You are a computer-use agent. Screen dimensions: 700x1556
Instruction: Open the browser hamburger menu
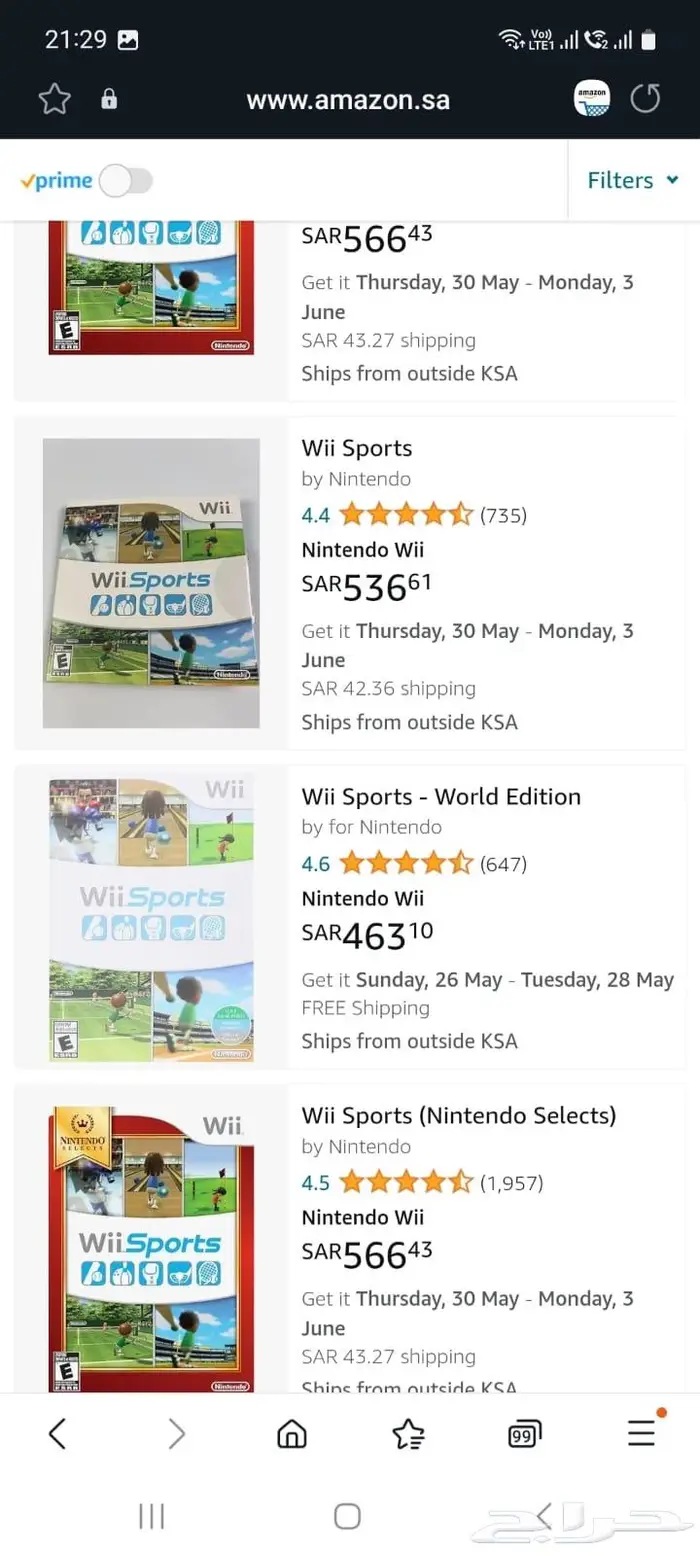click(642, 1434)
